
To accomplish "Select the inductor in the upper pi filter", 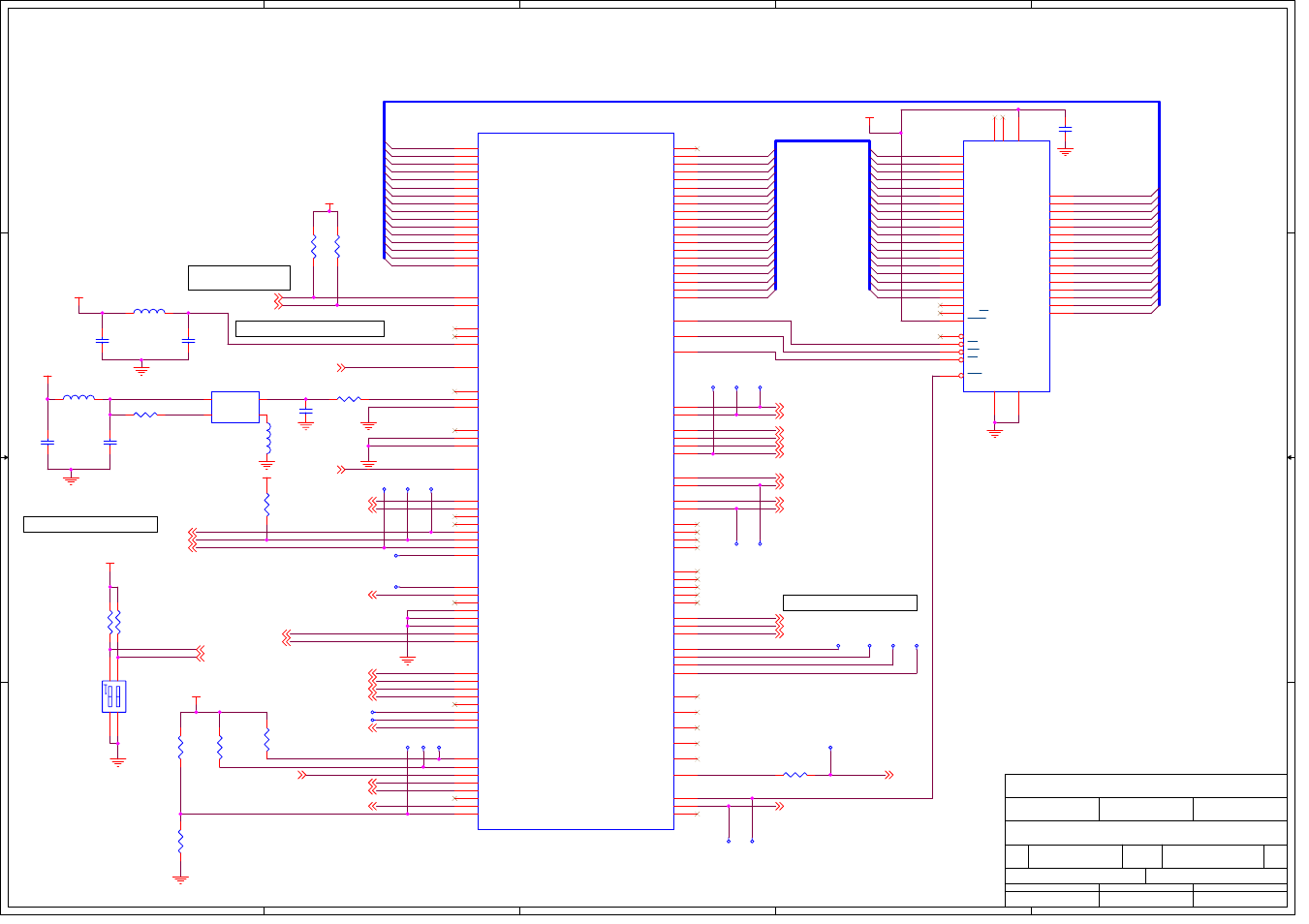I will click(x=149, y=311).
